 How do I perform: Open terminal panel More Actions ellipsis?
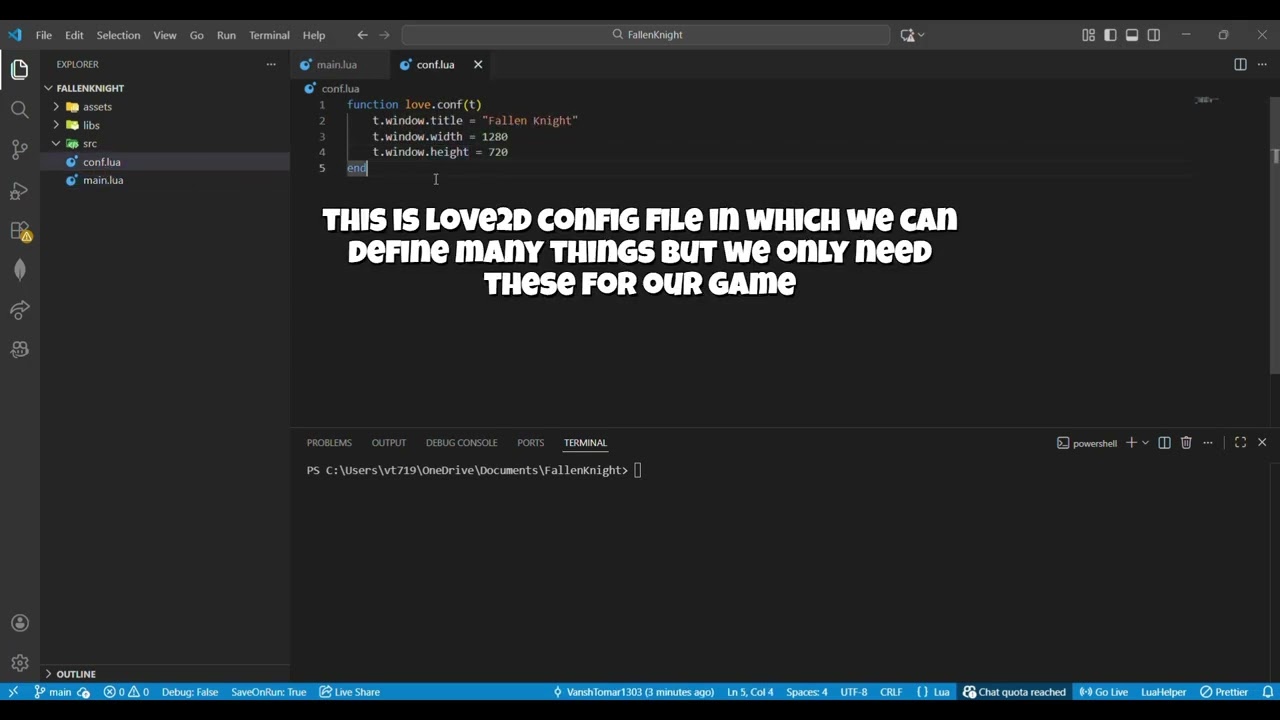point(1208,443)
